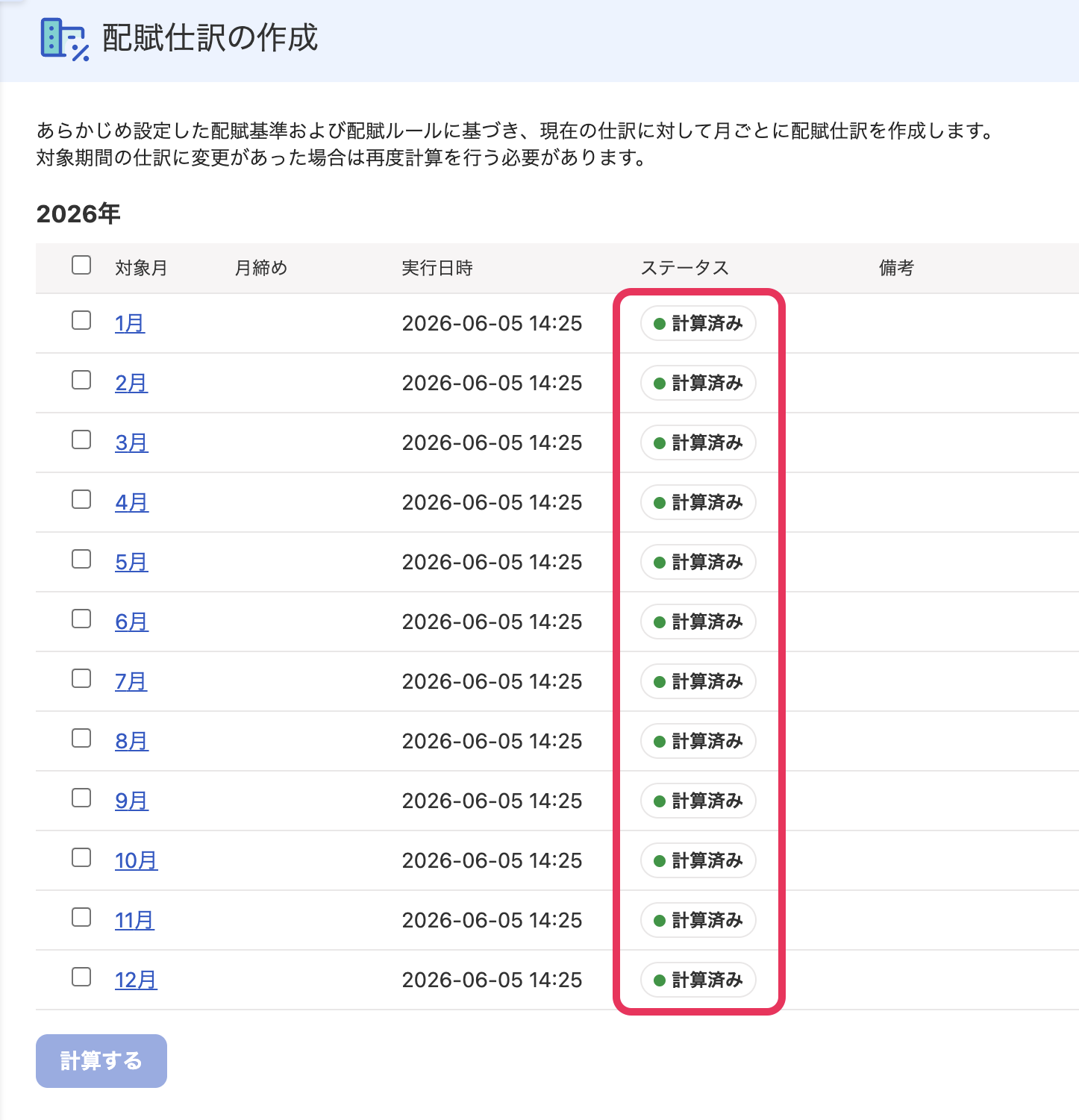Image resolution: width=1079 pixels, height=1120 pixels.
Task: Click the 計算済み status badge for 1月
Action: click(x=698, y=323)
